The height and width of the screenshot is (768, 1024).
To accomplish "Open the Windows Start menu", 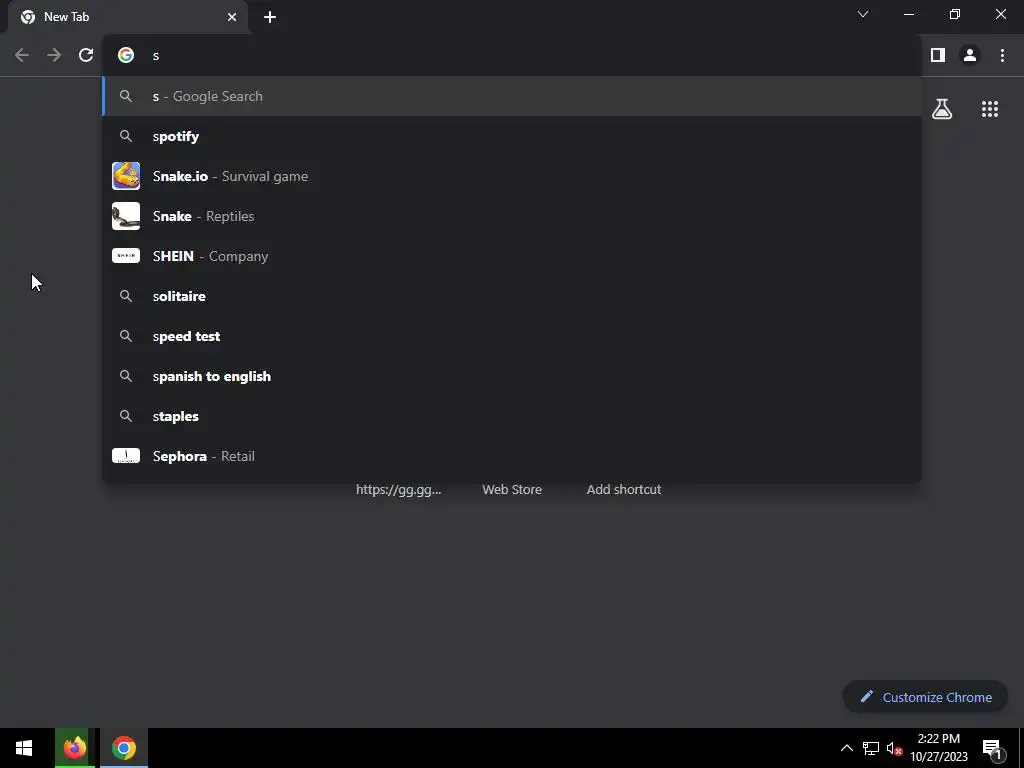I will (24, 748).
